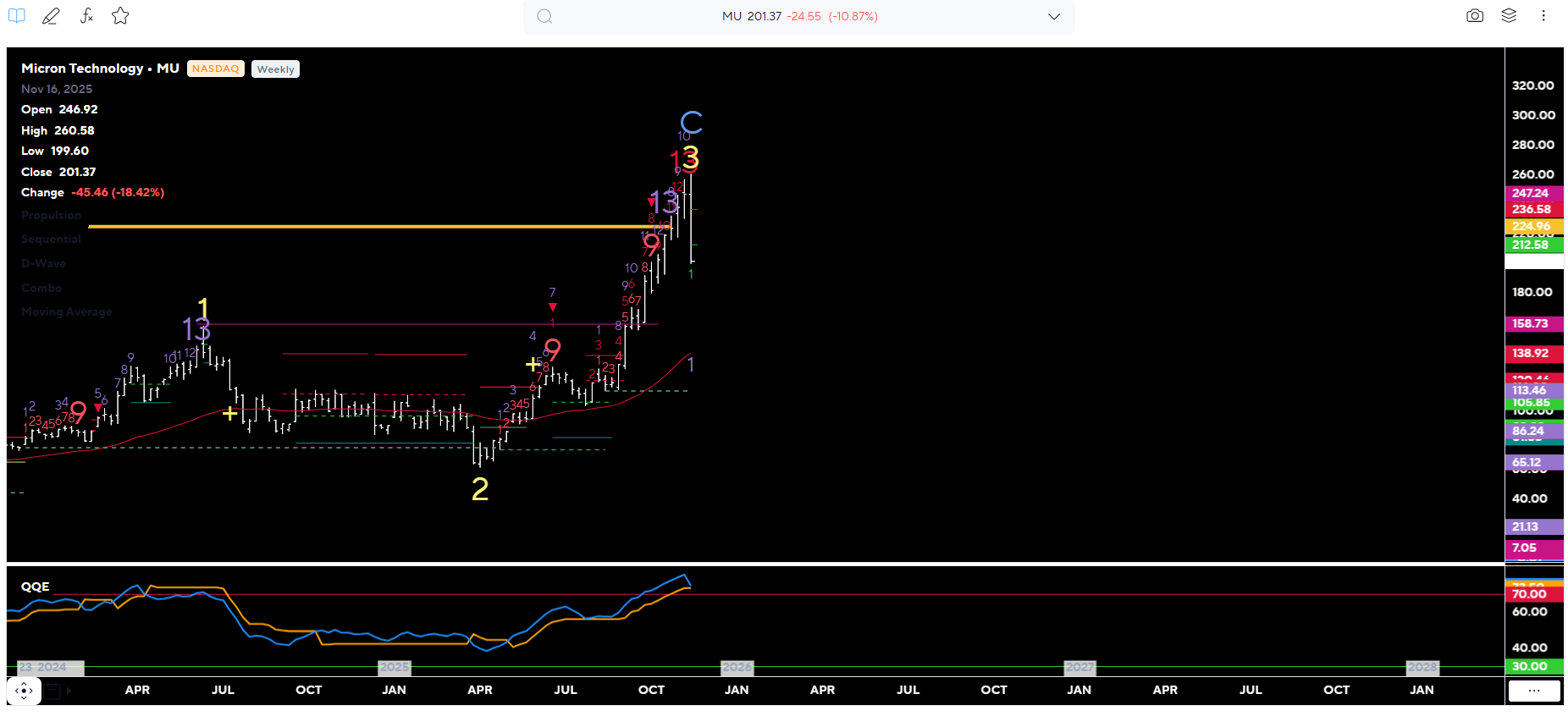Viewport: 1568px width, 716px height.
Task: Open the chart layers icon
Action: [x=1509, y=16]
